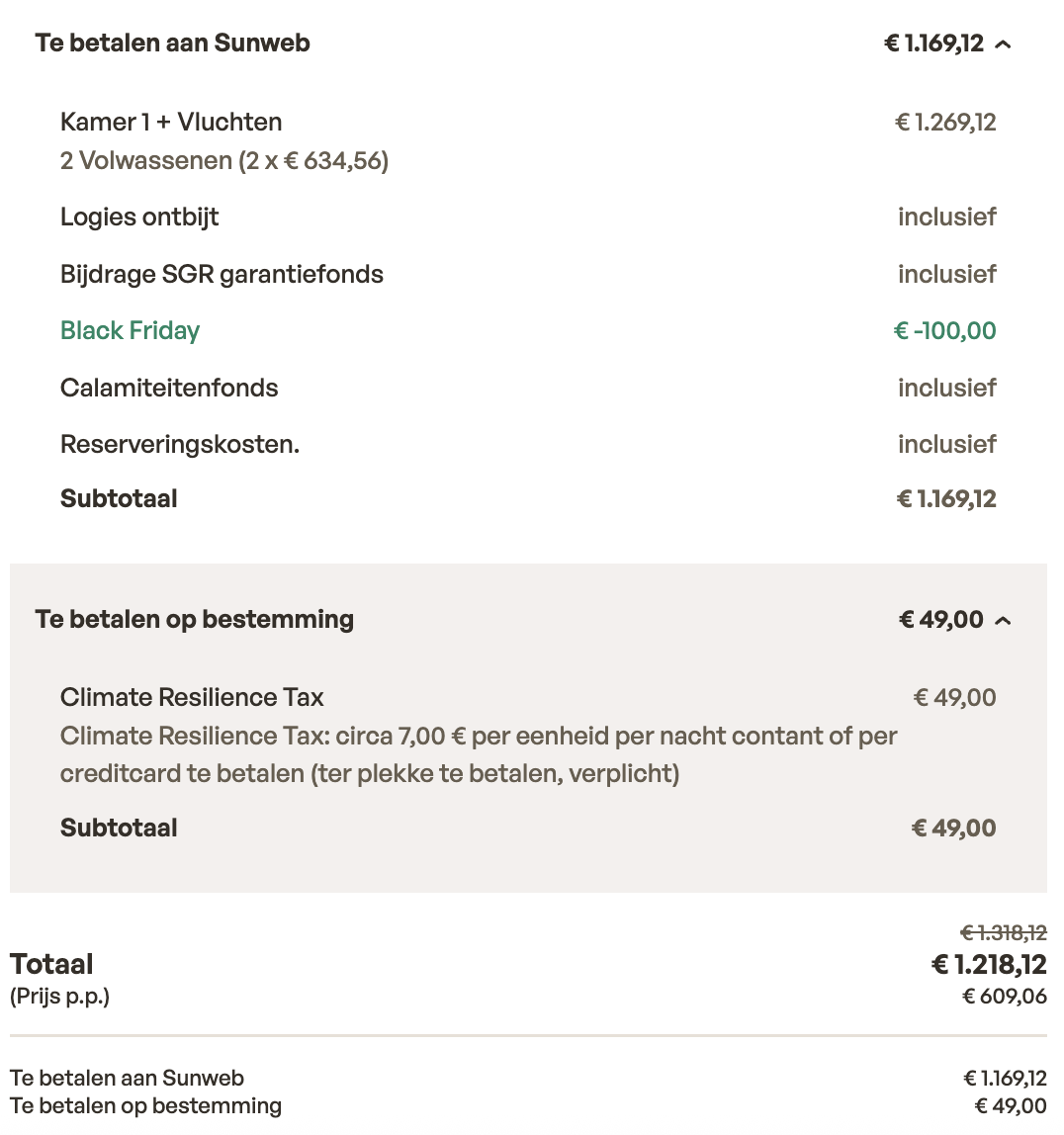Collapse the Te betalen aan Sunweb chevron

click(x=1003, y=44)
